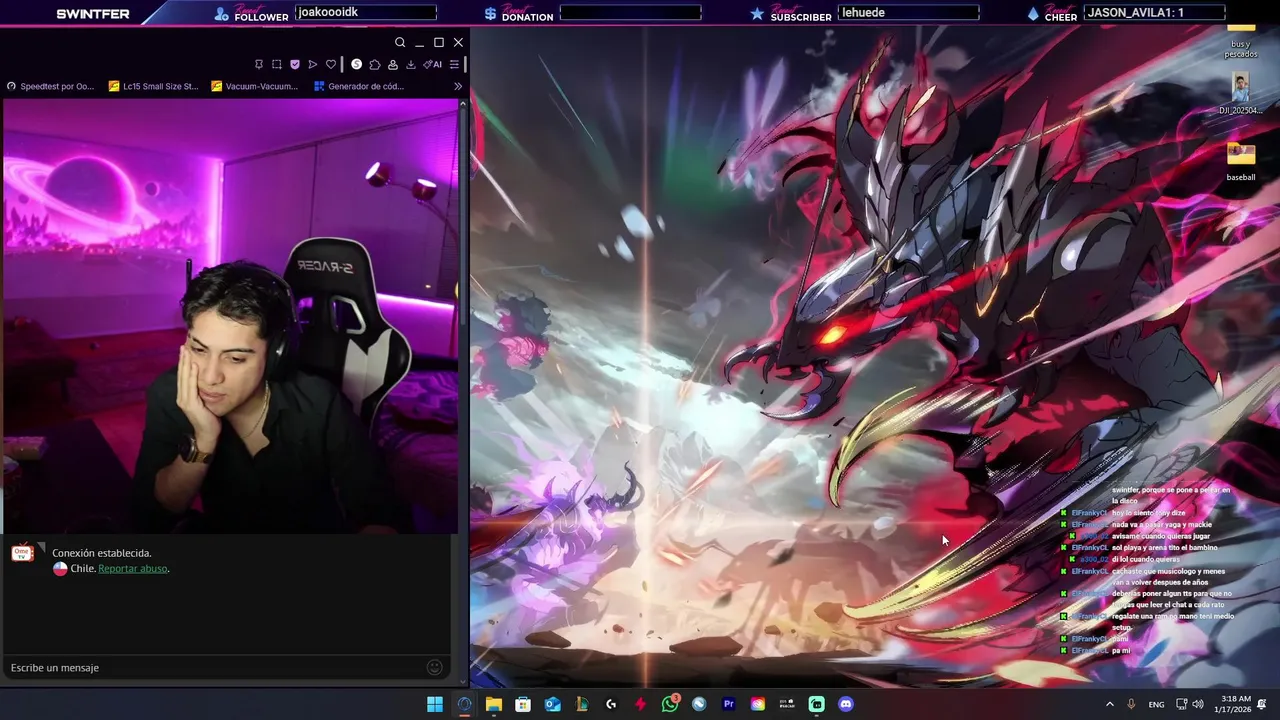Open Lc15 Small Size St... bookmark
Image resolution: width=1280 pixels, height=720 pixels.
point(154,86)
